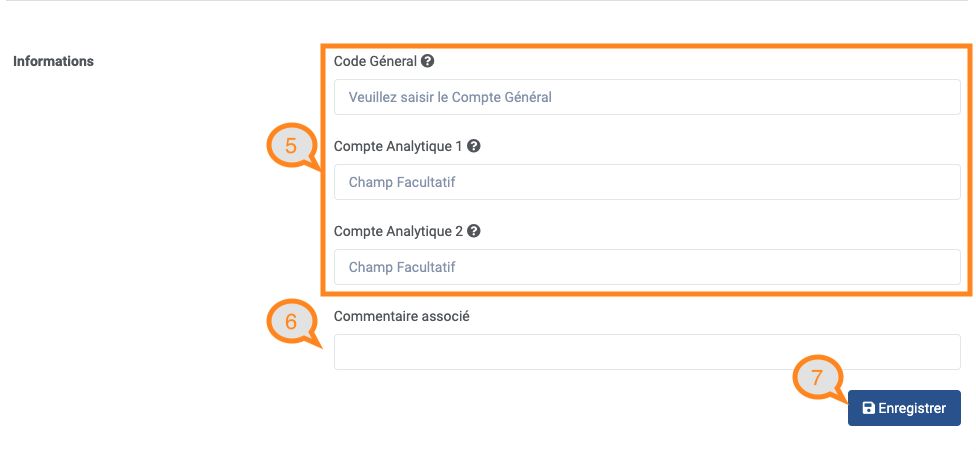
Task: Select the orange callout bubble numbered 5
Action: 291,147
